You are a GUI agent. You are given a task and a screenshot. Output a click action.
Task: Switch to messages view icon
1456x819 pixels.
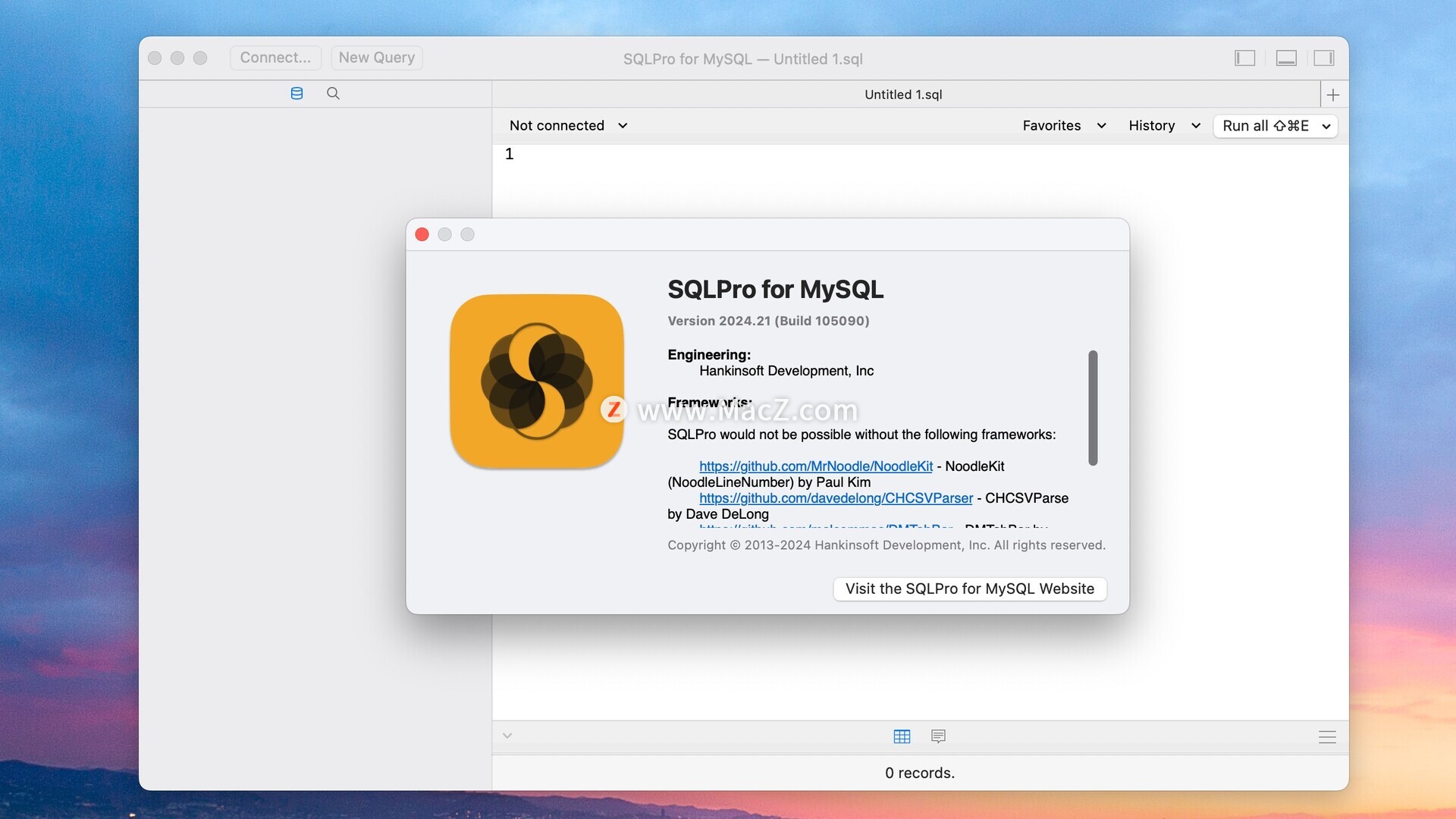[x=938, y=736]
